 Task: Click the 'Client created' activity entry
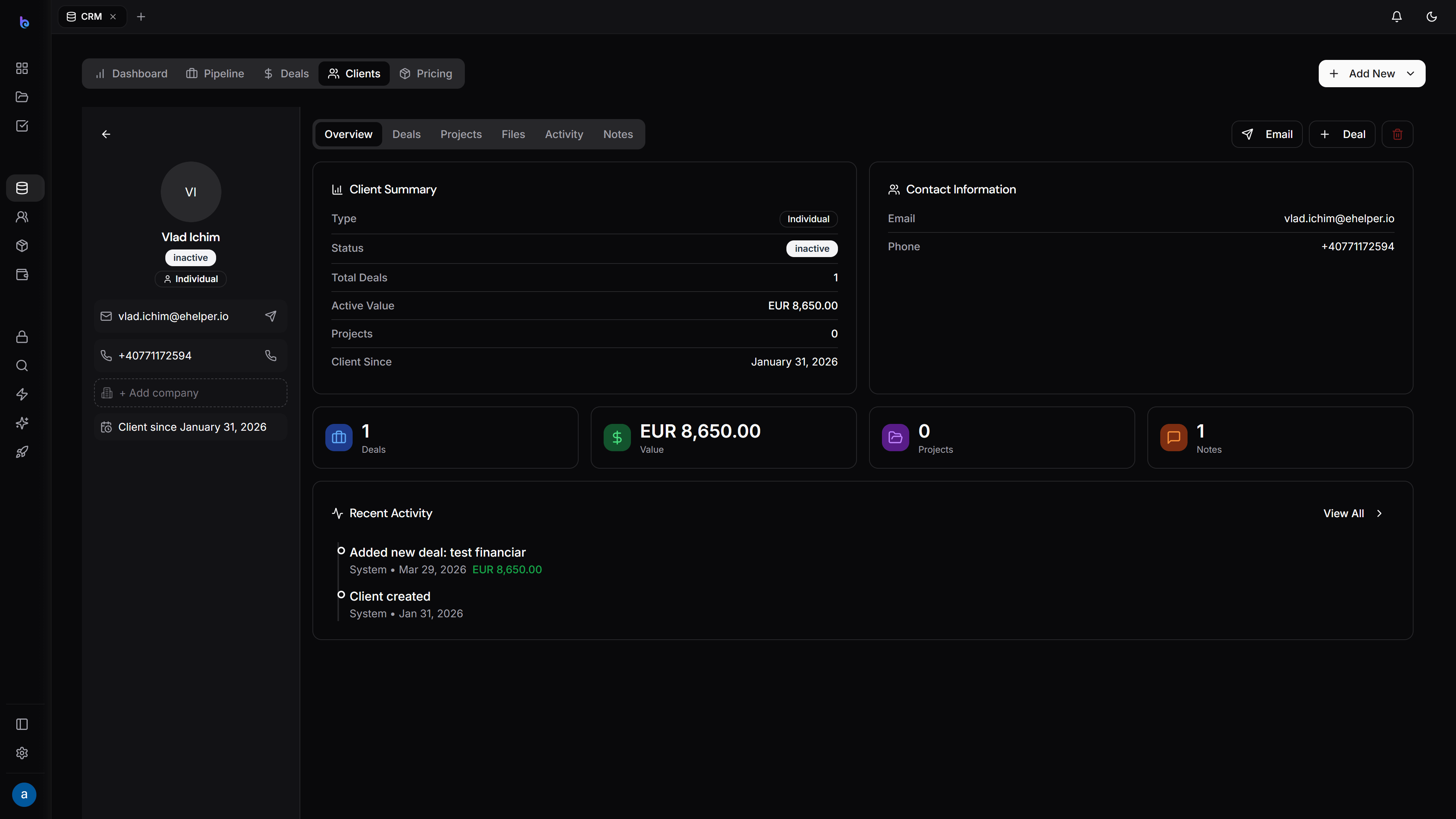tap(390, 596)
